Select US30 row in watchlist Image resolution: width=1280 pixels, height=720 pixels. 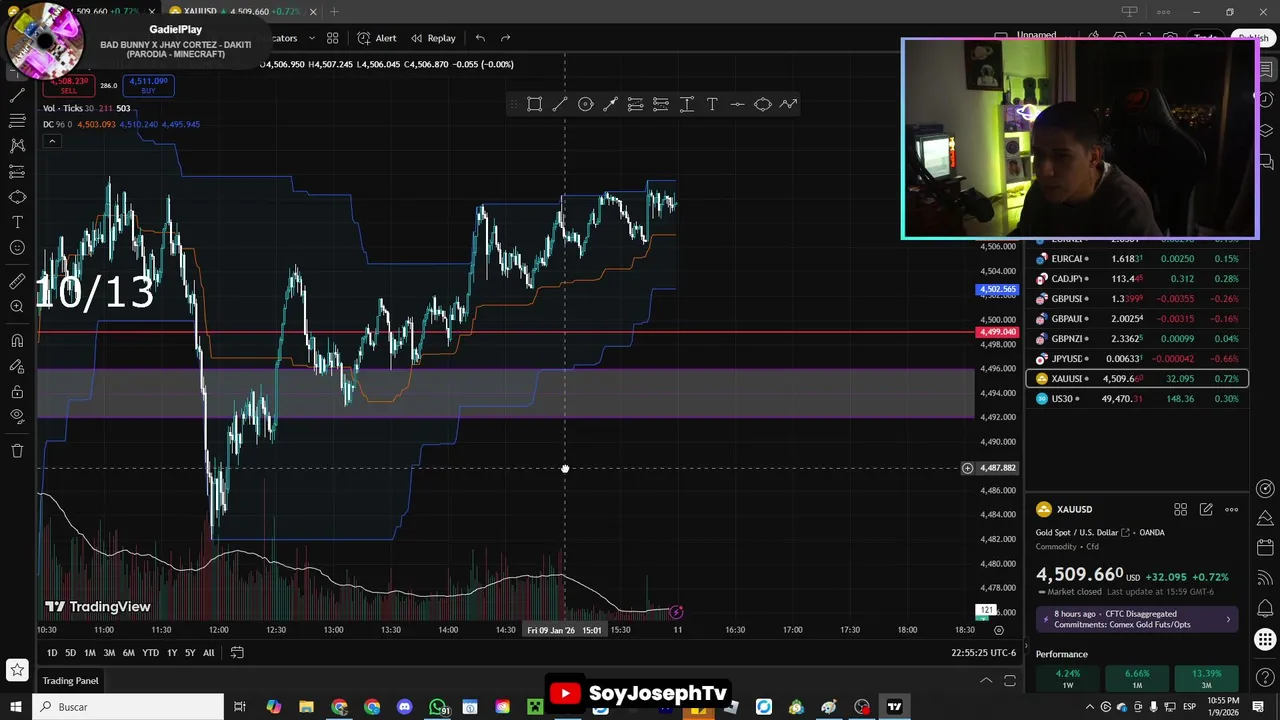(x=1137, y=399)
